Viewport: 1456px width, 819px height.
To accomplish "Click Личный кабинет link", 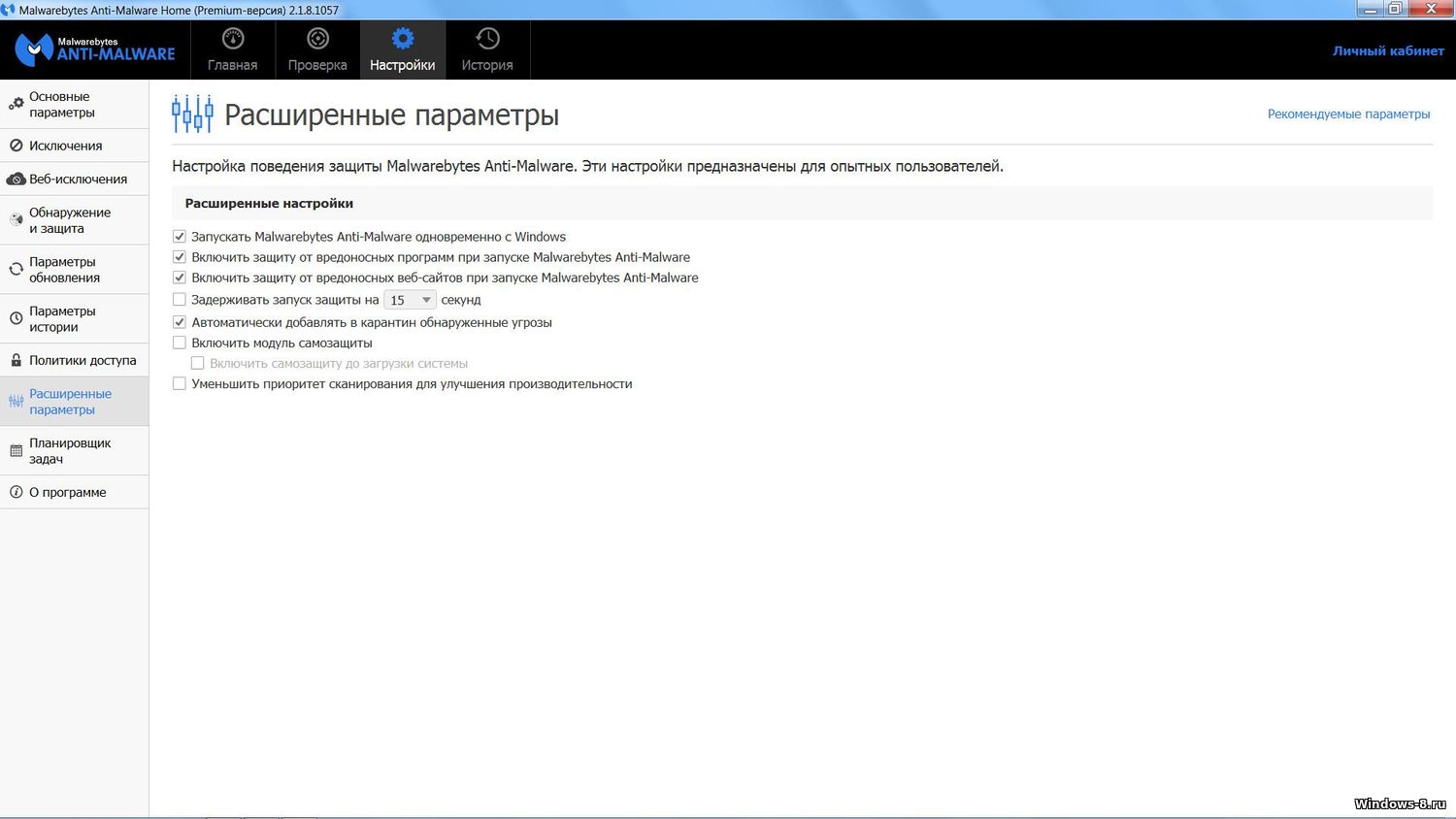I will pos(1388,50).
